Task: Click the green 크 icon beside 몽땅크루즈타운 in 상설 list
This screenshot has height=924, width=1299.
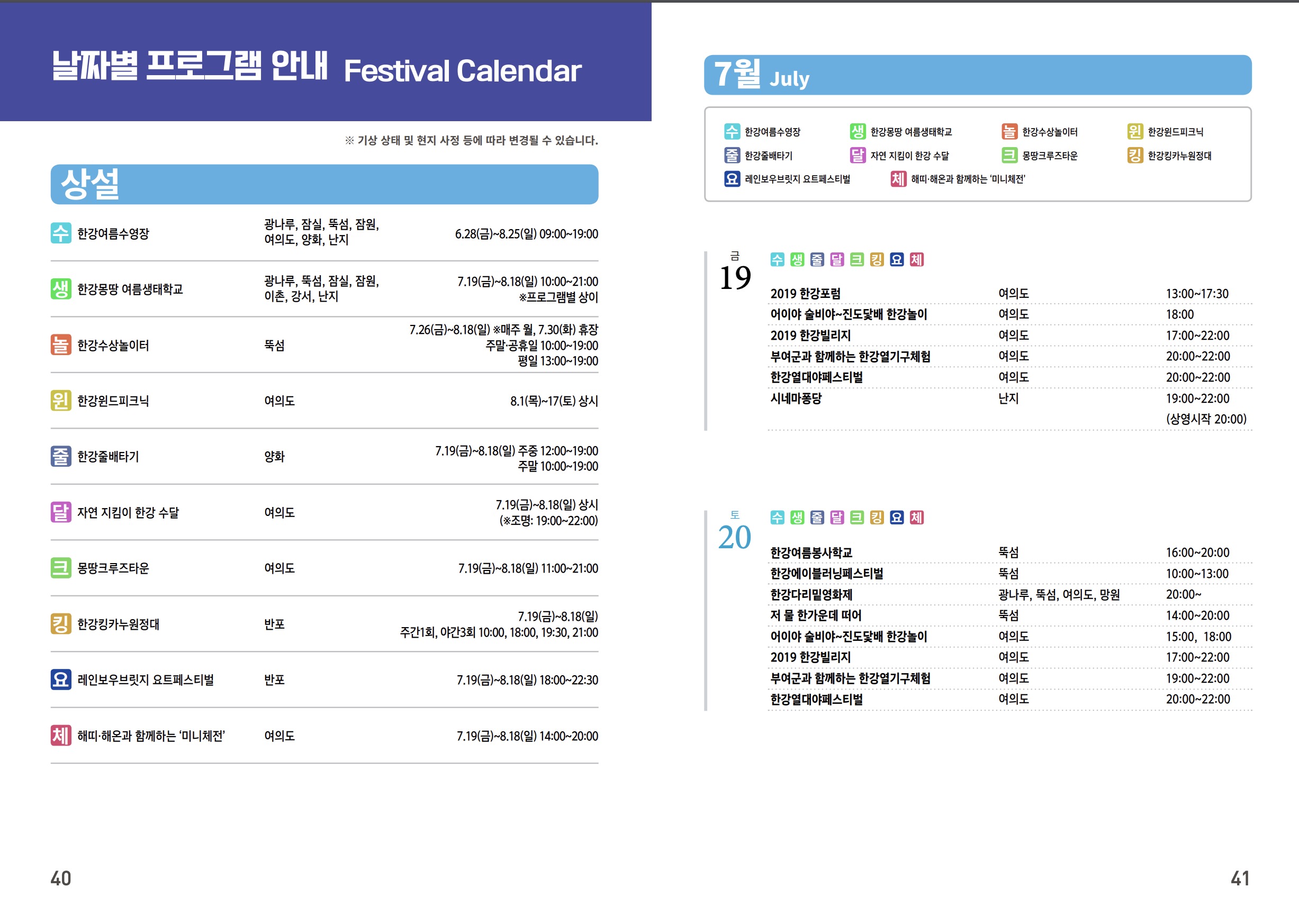Action: click(x=61, y=568)
